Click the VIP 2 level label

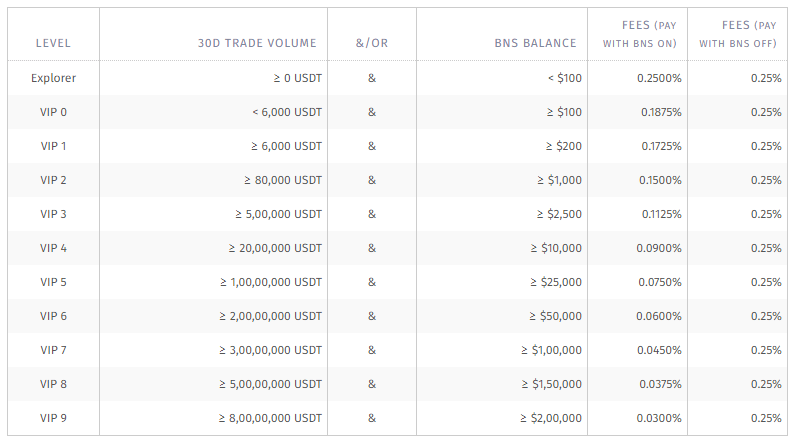click(53, 180)
